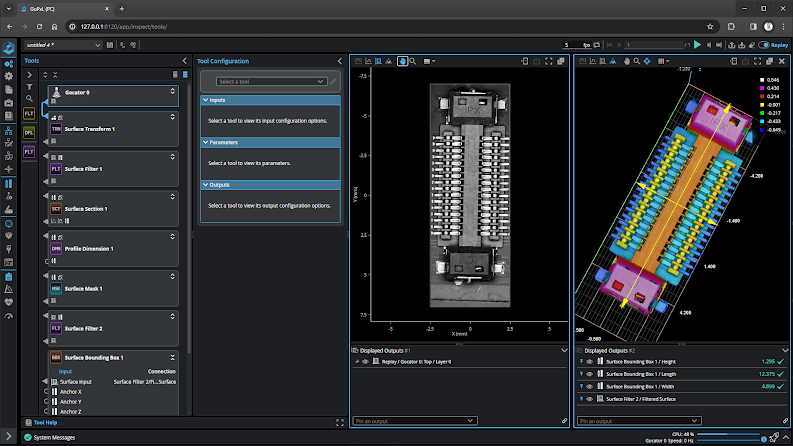The width and height of the screenshot is (793, 446).
Task: Click the upload job icon in top toolbar
Action: pyautogui.click(x=731, y=45)
